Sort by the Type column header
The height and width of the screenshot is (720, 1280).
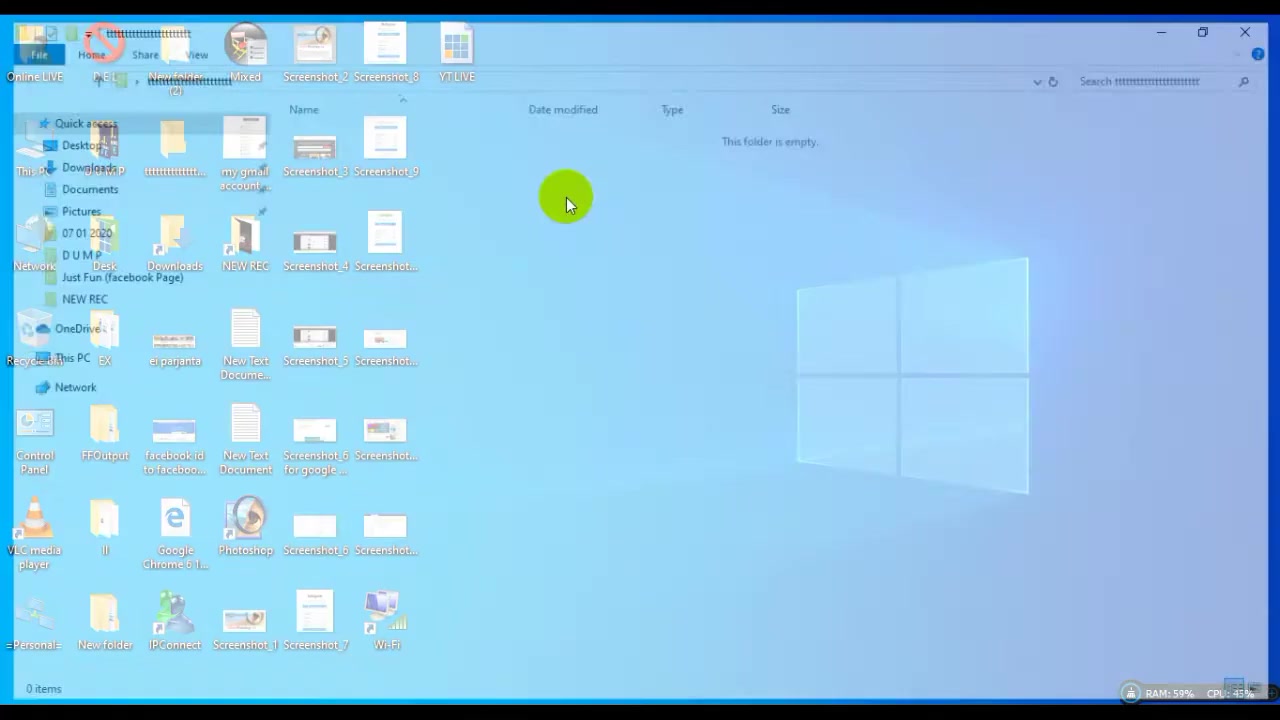672,110
